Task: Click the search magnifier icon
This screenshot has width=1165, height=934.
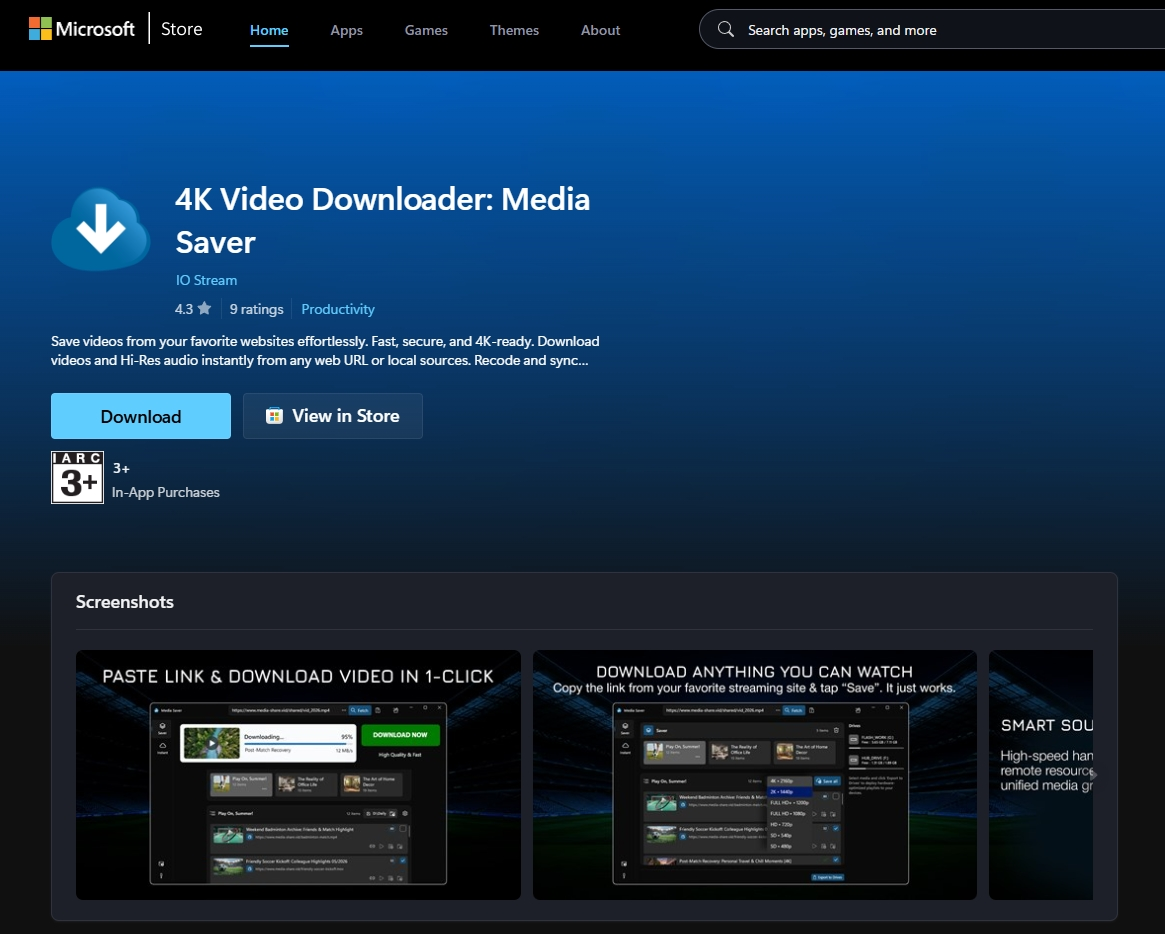Action: coord(726,30)
